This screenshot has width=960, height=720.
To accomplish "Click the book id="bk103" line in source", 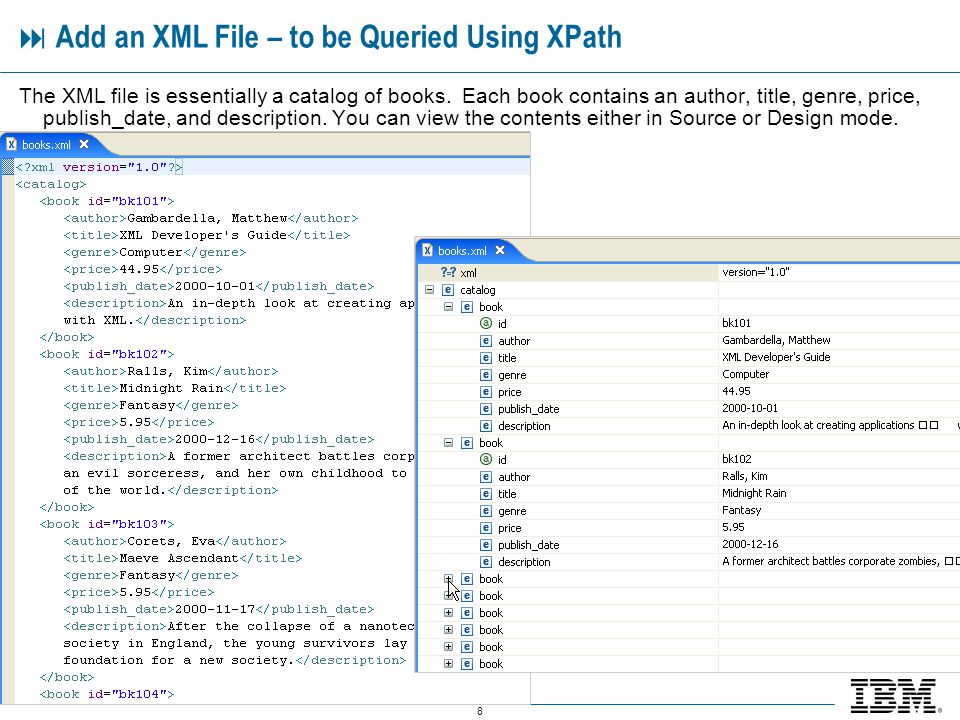I will [107, 525].
